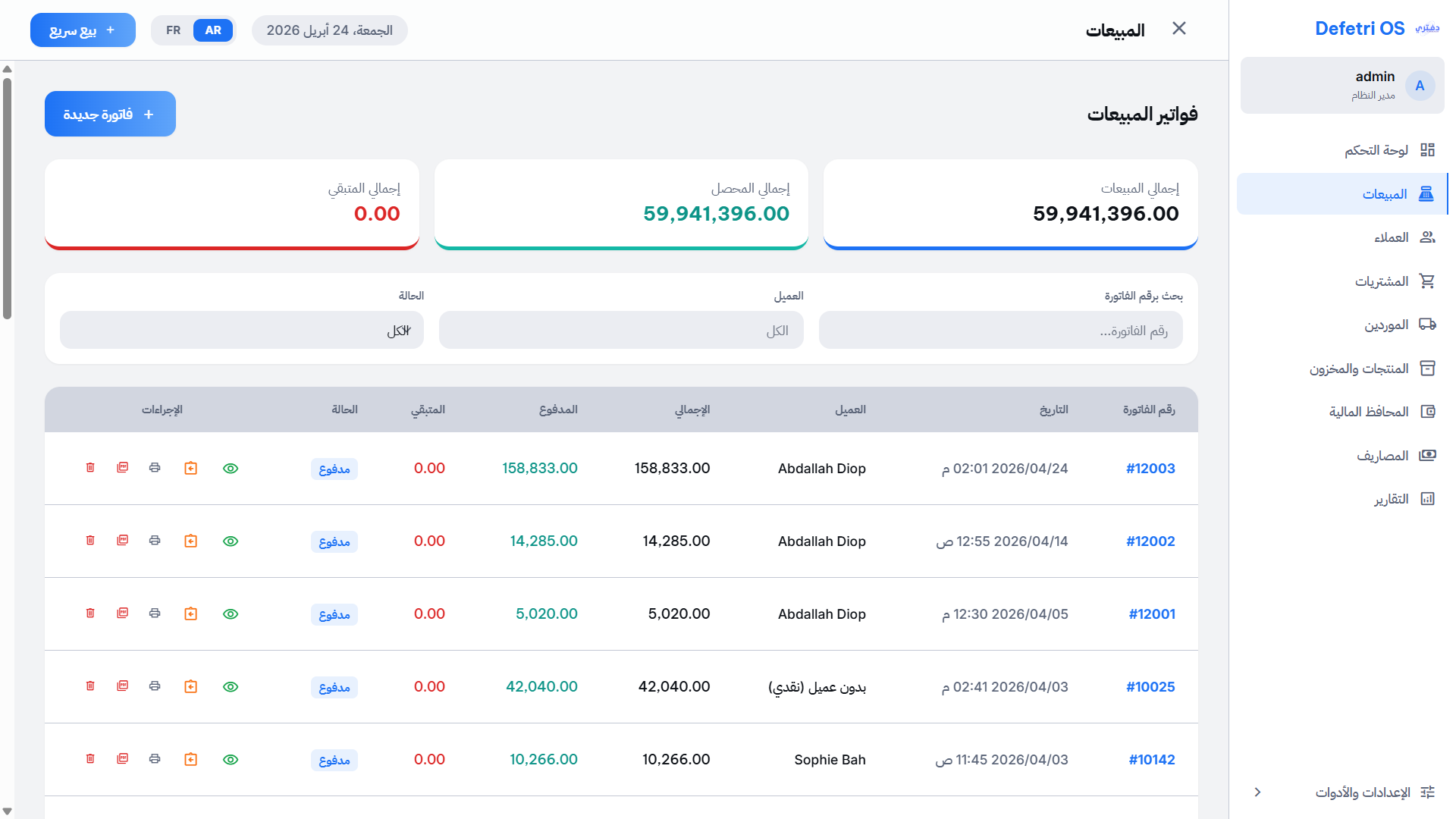
Task: Open المنتجات والمخزون inventory box icon
Action: [x=1429, y=368]
